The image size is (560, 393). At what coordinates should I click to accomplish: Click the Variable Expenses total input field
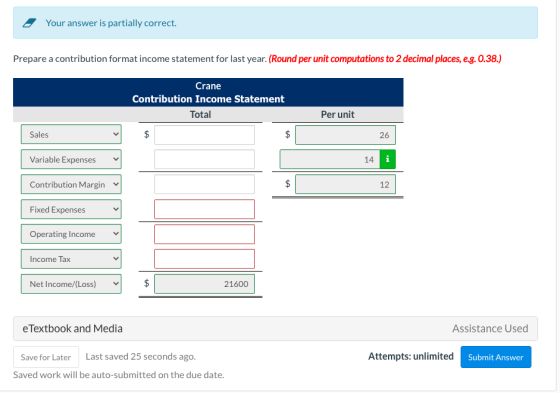click(204, 159)
